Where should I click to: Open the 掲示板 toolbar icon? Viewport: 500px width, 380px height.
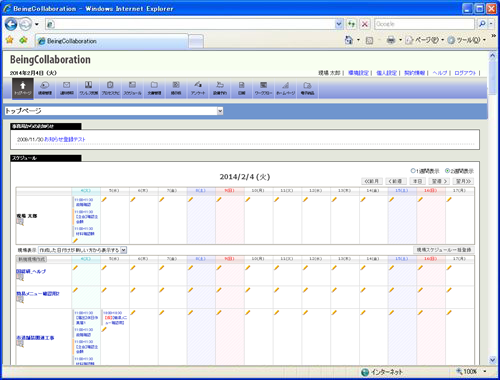coord(176,88)
